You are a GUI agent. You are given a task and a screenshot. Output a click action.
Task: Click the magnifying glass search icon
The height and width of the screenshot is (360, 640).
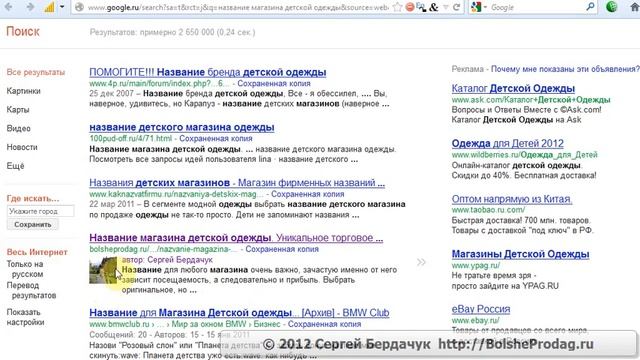(x=590, y=7)
